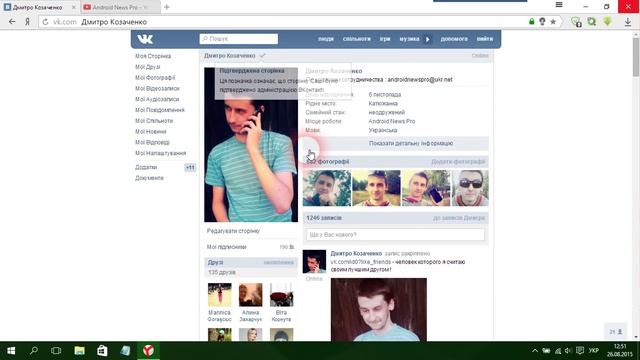Click the Пошук search field
The image size is (640, 360).
coord(239,39)
